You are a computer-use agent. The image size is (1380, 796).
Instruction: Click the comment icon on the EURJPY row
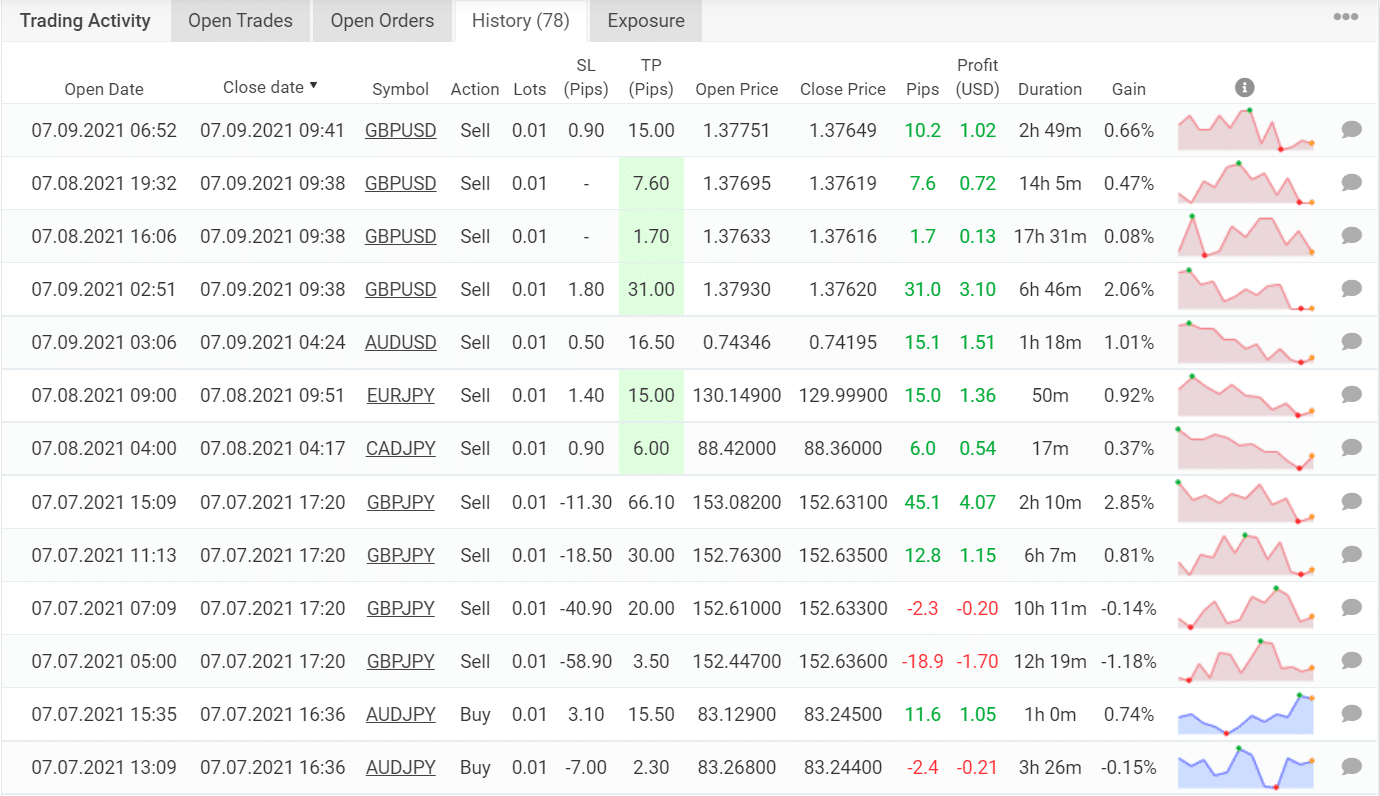1351,394
